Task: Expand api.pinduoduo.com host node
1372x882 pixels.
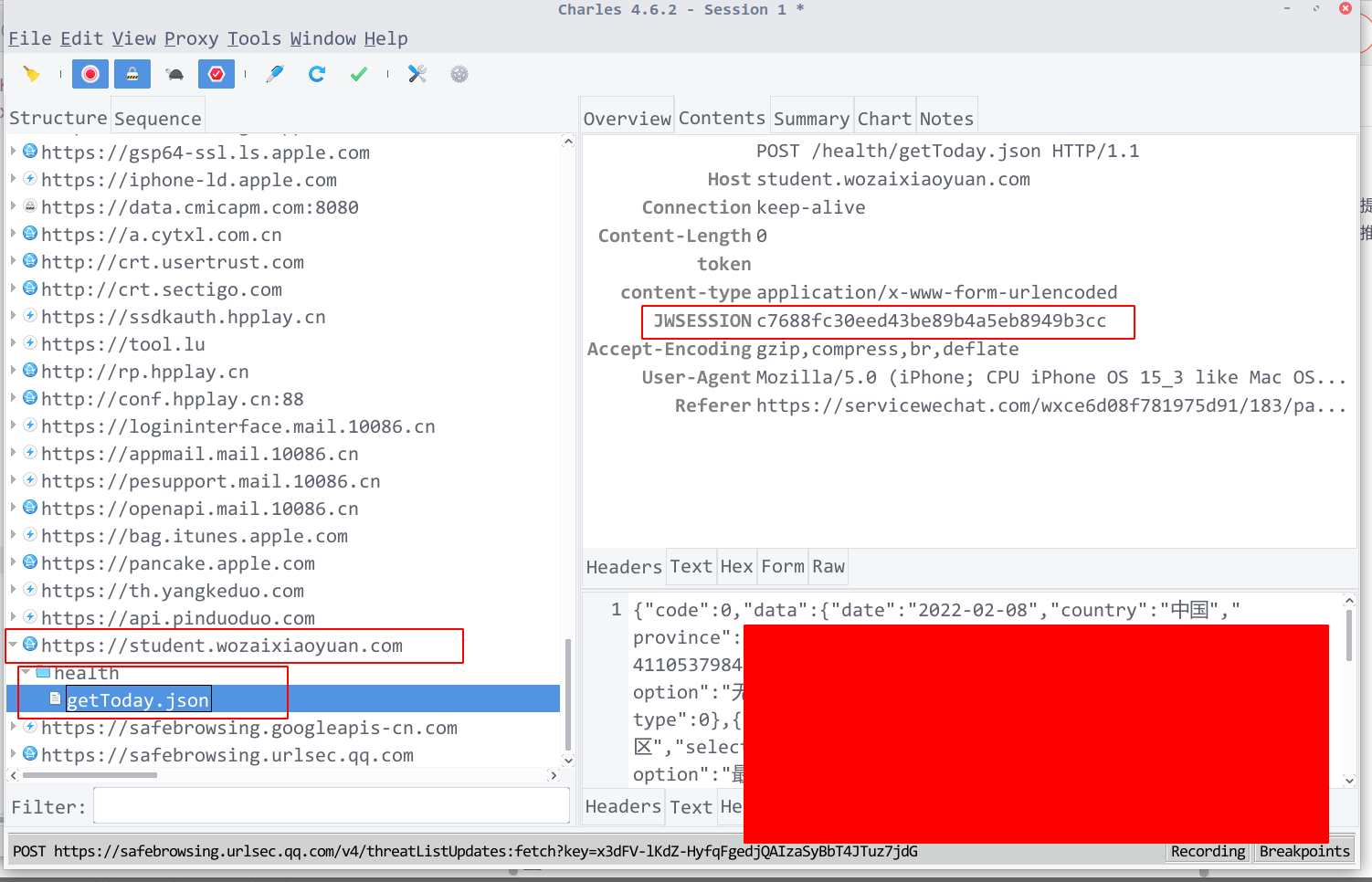Action: tap(13, 617)
